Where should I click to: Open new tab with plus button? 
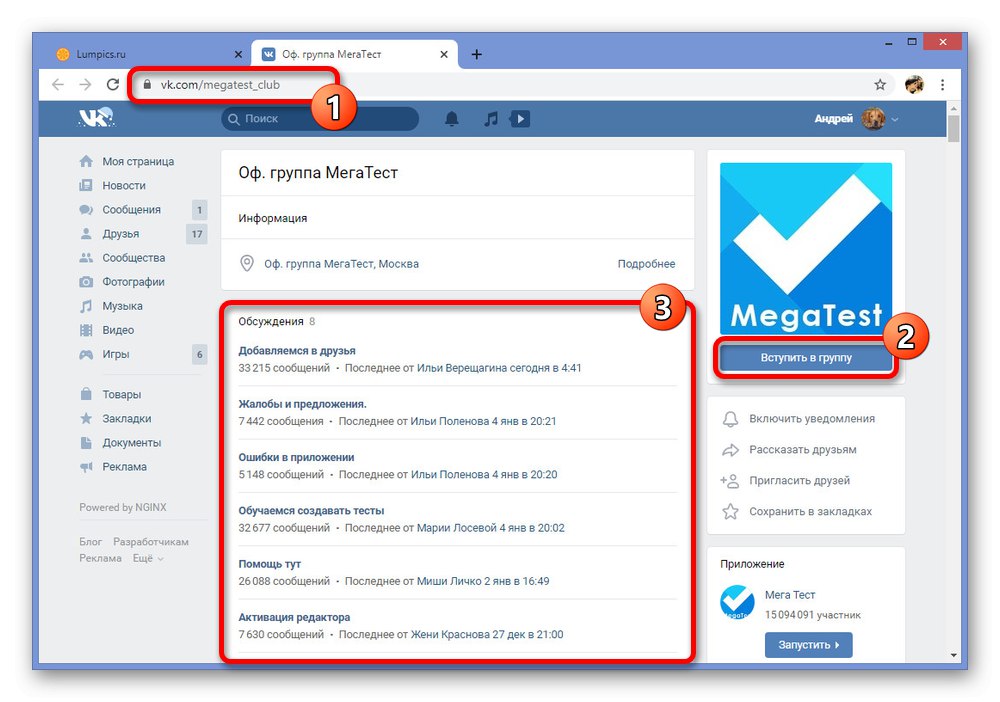click(476, 54)
